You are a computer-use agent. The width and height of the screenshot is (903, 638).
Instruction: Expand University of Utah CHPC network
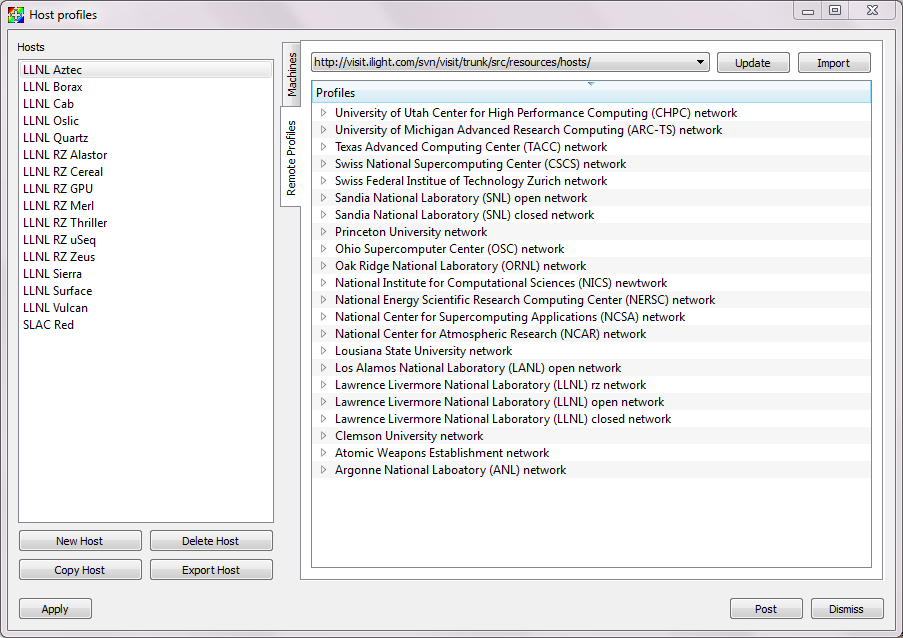pyautogui.click(x=324, y=113)
